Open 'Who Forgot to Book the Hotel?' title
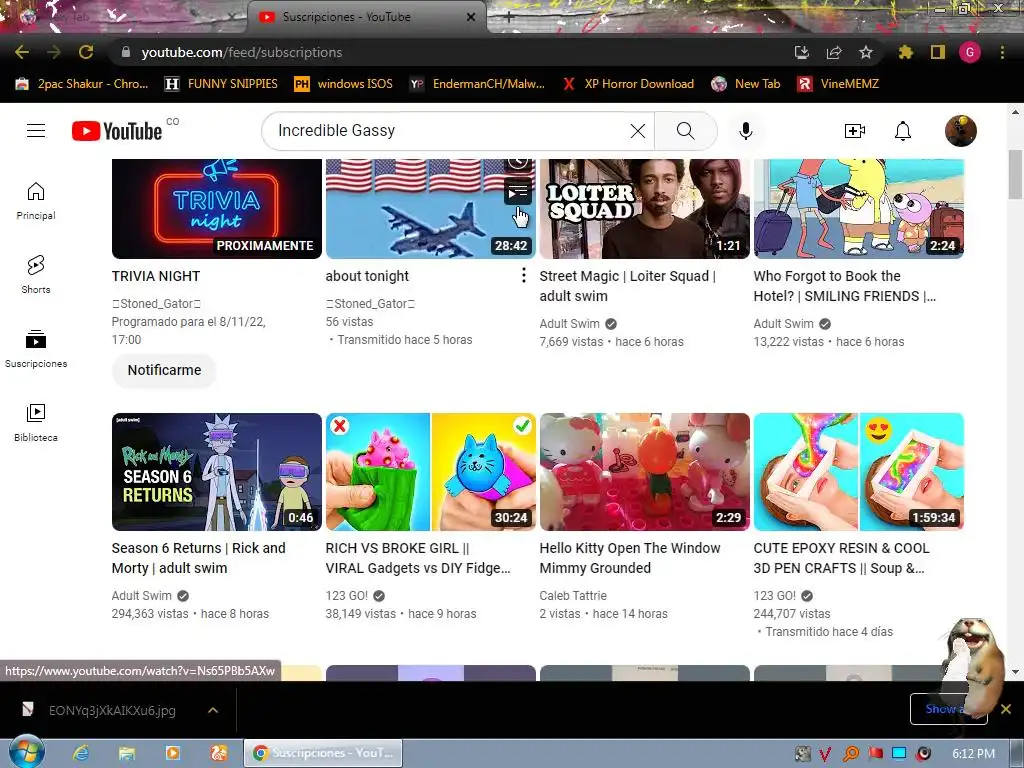This screenshot has width=1024, height=768. coord(844,286)
